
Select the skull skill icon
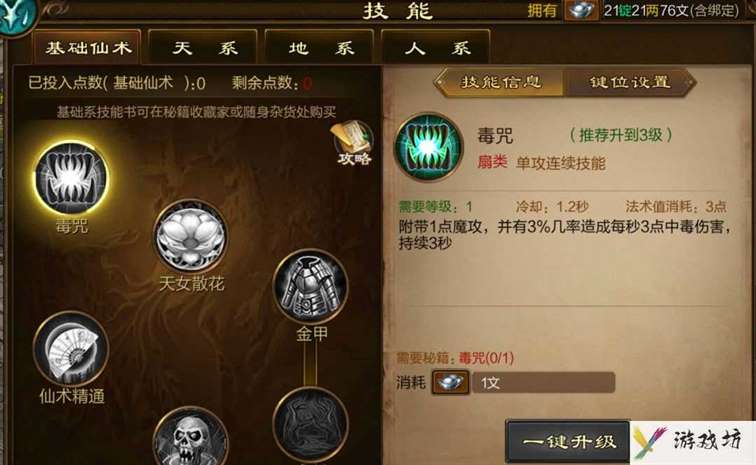pos(190,438)
